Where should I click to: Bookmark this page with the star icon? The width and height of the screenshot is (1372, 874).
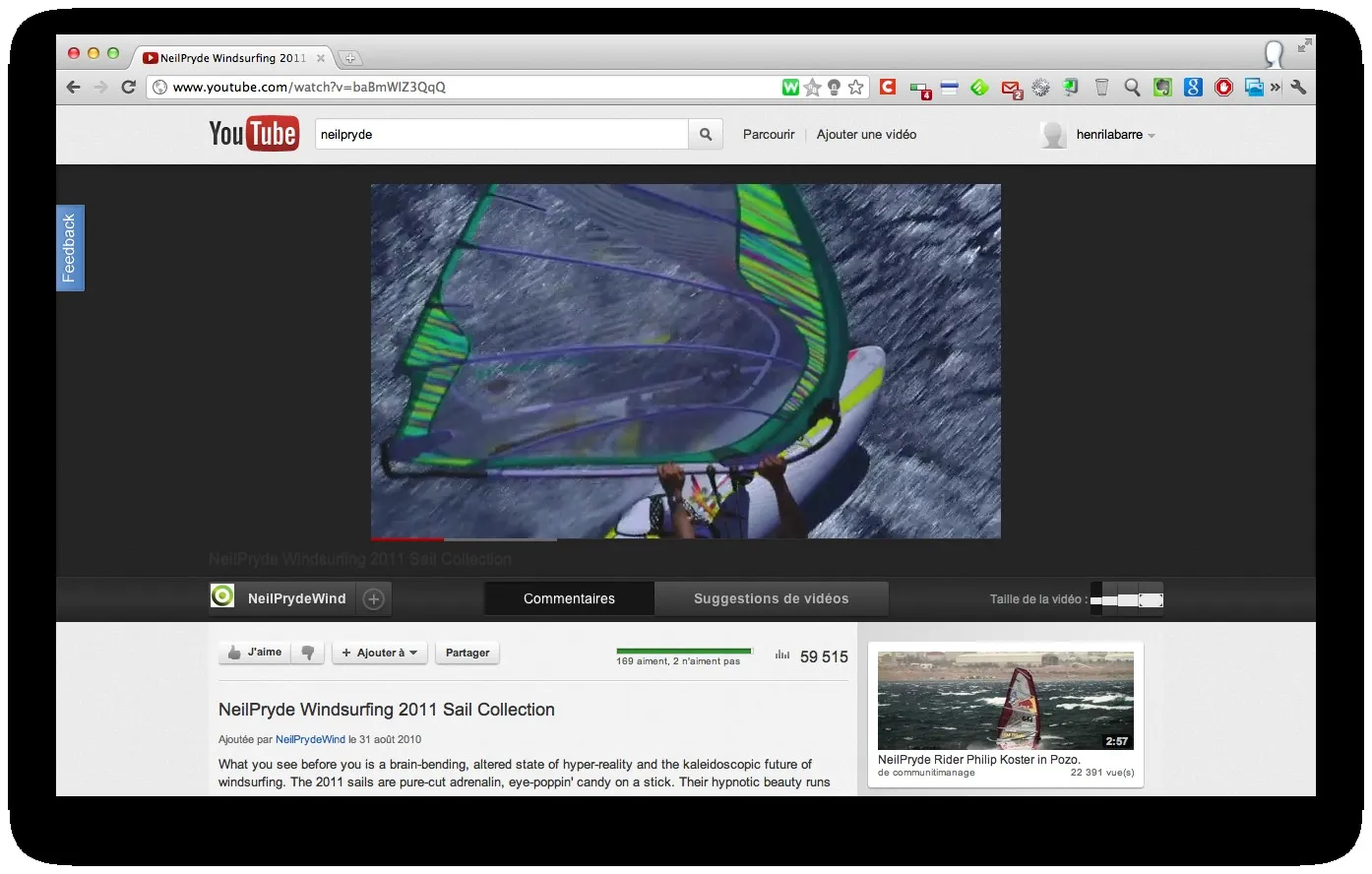[x=856, y=88]
